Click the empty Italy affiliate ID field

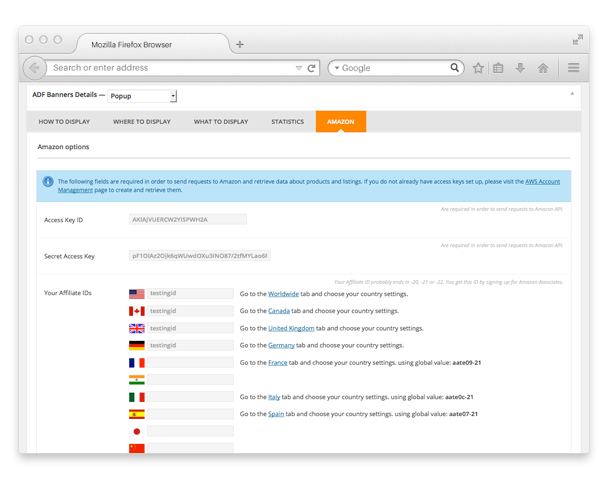coord(190,397)
